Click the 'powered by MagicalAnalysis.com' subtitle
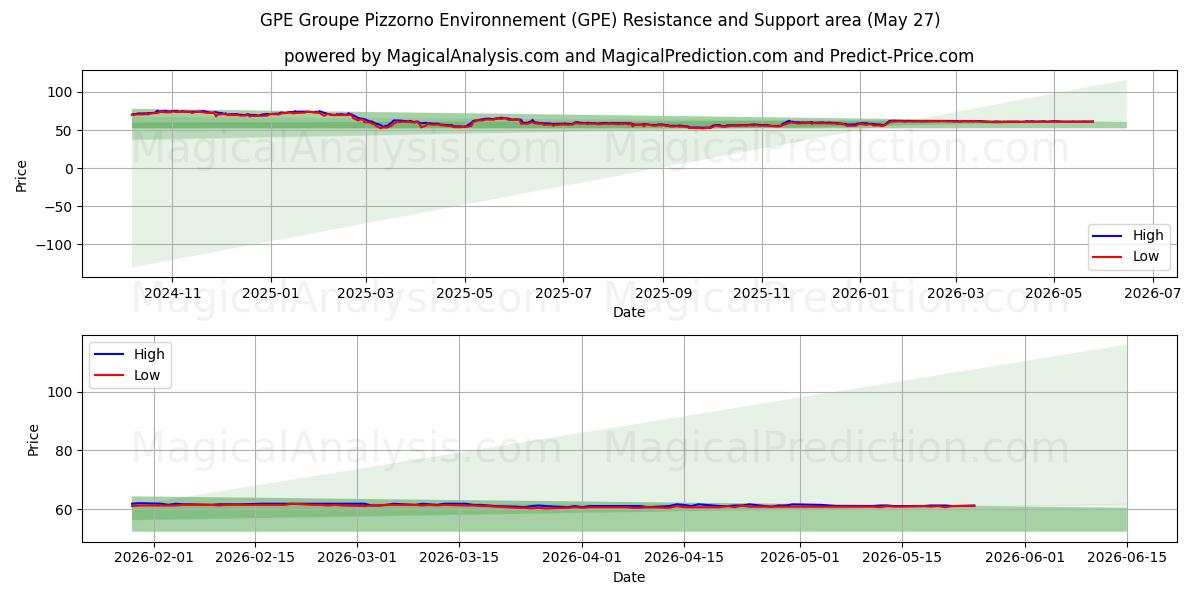Screen dimensions: 1200x600 [x=629, y=56]
